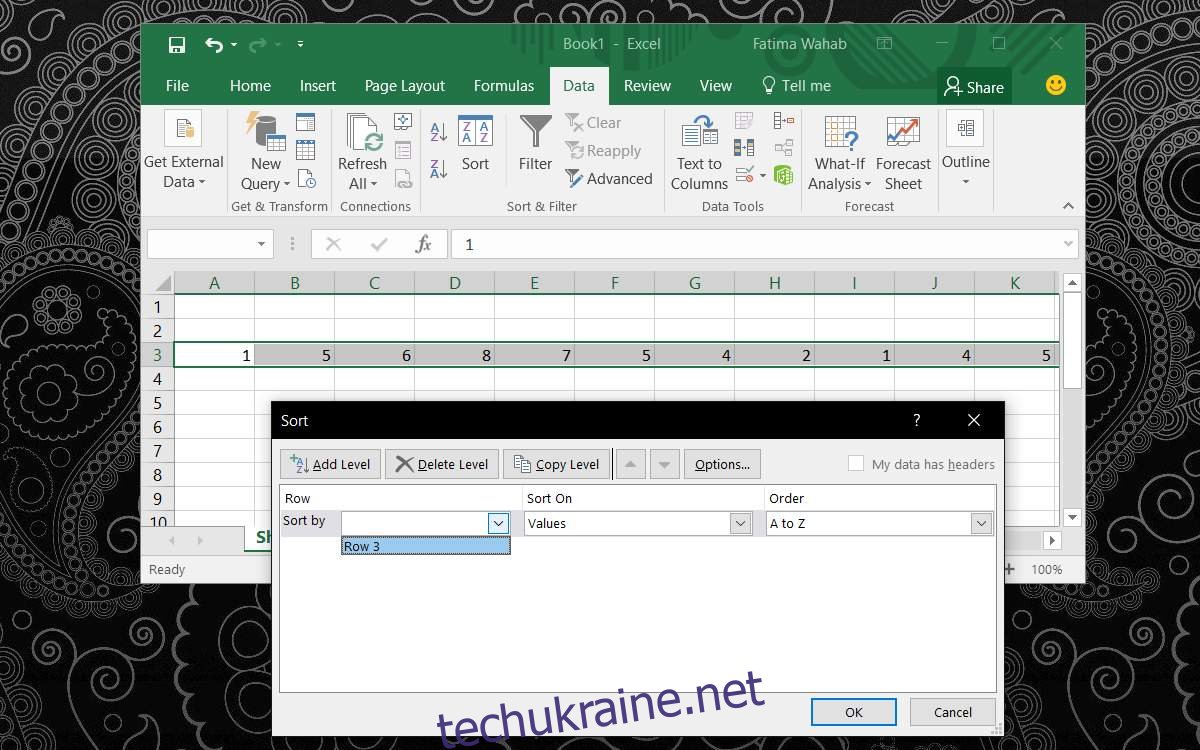Open Customize Quick Access Toolbar arrow

point(300,44)
